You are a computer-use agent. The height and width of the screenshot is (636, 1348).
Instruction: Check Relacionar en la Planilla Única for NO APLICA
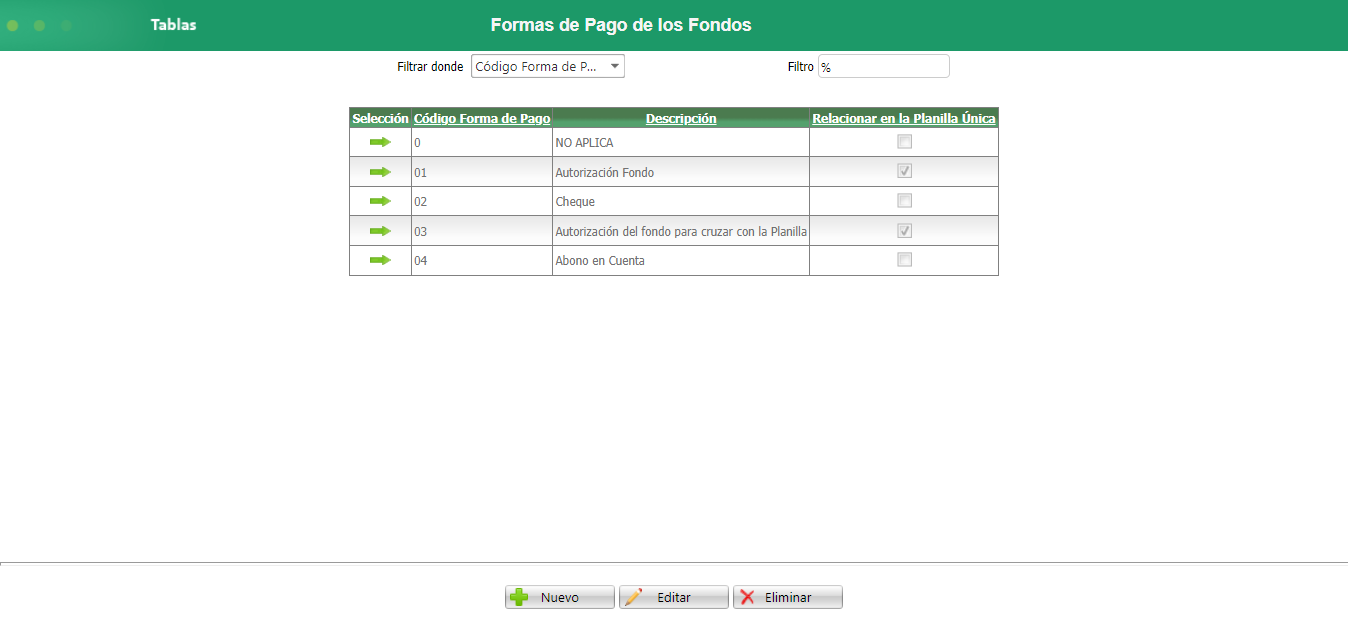(x=904, y=141)
